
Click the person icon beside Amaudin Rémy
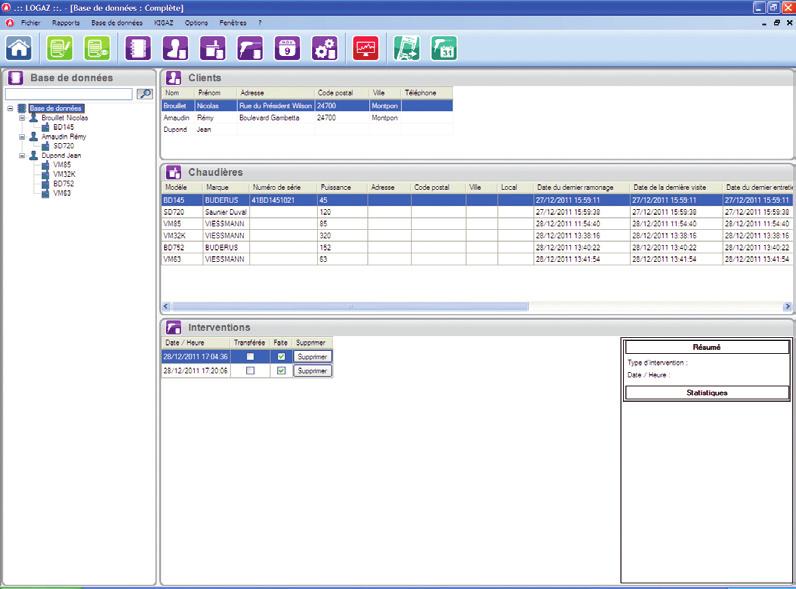click(34, 137)
